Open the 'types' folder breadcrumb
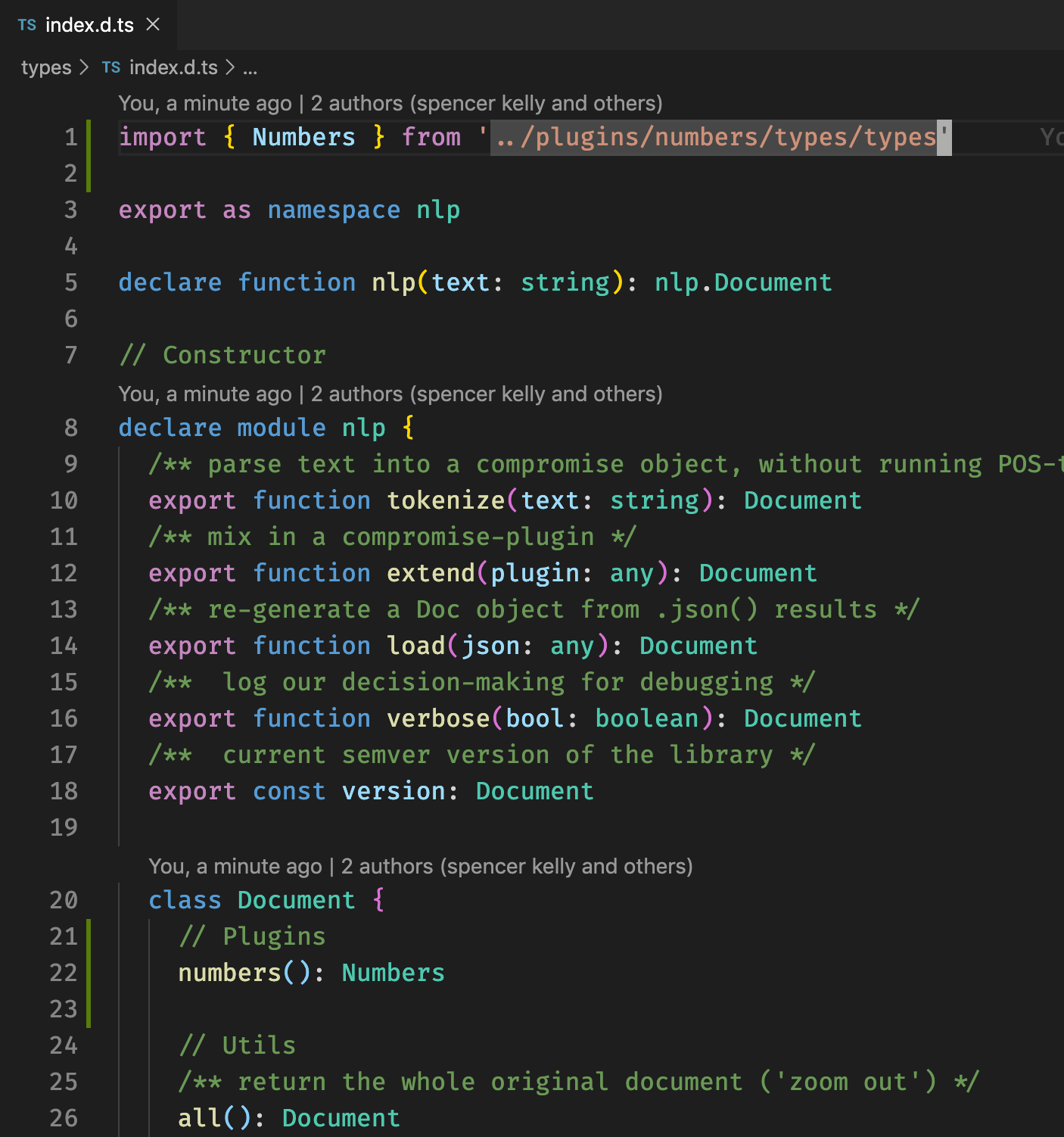 (x=46, y=67)
